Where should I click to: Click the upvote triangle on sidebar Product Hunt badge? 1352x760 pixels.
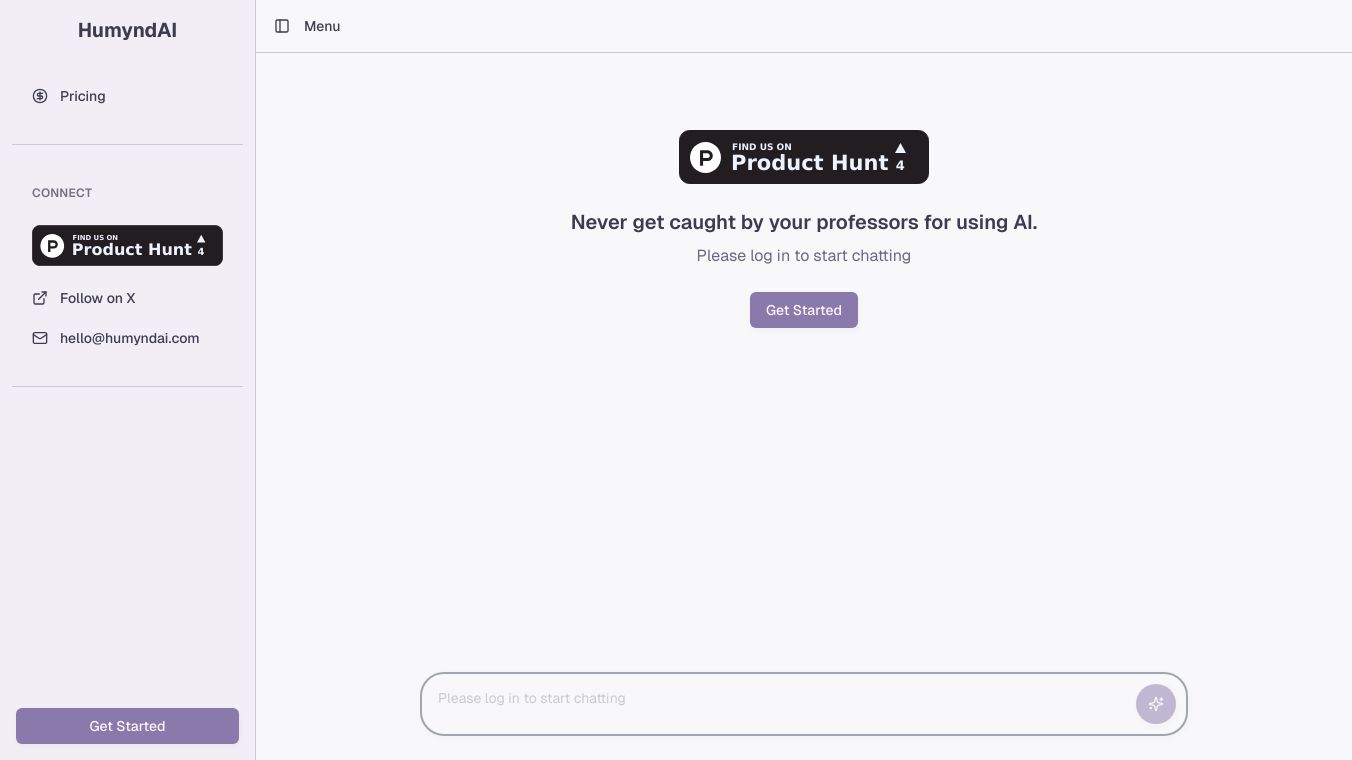pos(201,239)
